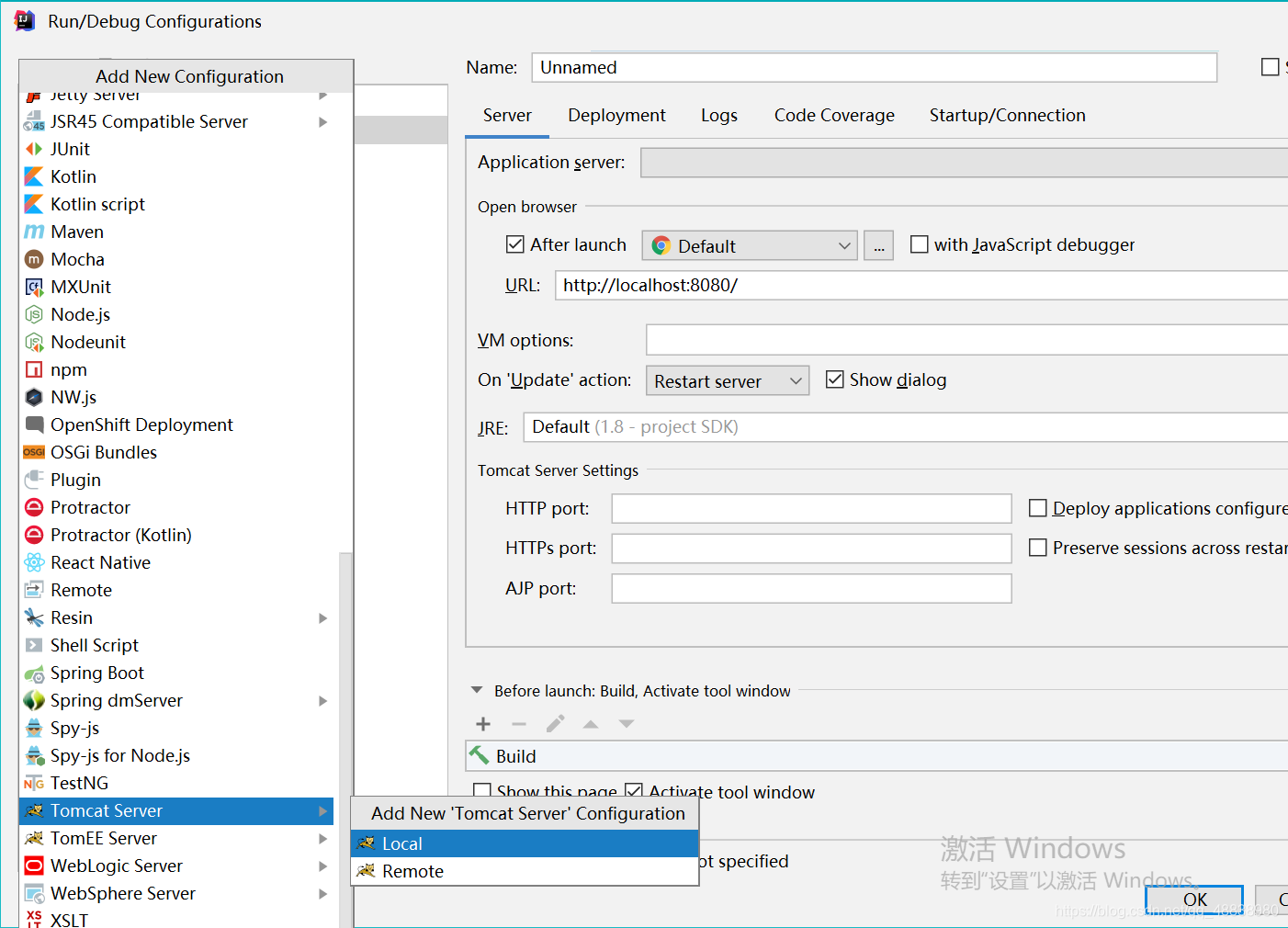Toggle the checkbox right of Name field

(x=1271, y=67)
